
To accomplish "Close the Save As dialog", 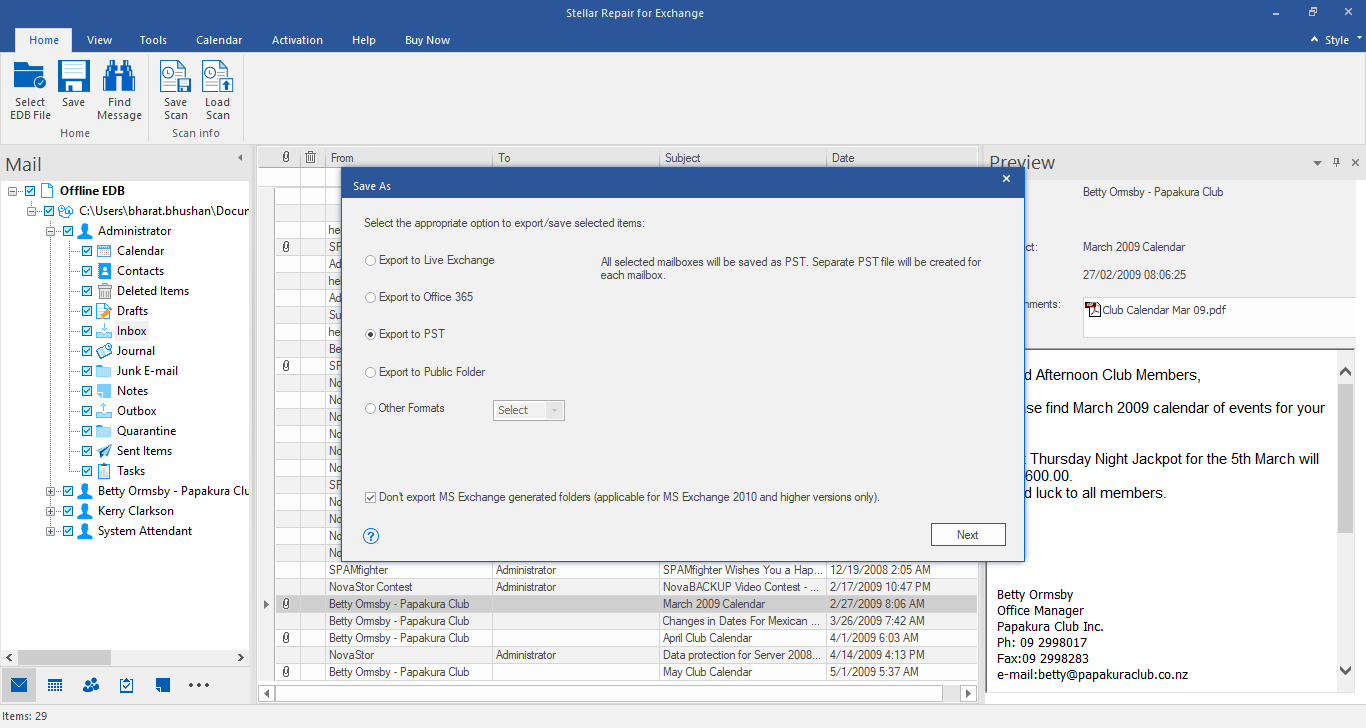I will point(1007,178).
